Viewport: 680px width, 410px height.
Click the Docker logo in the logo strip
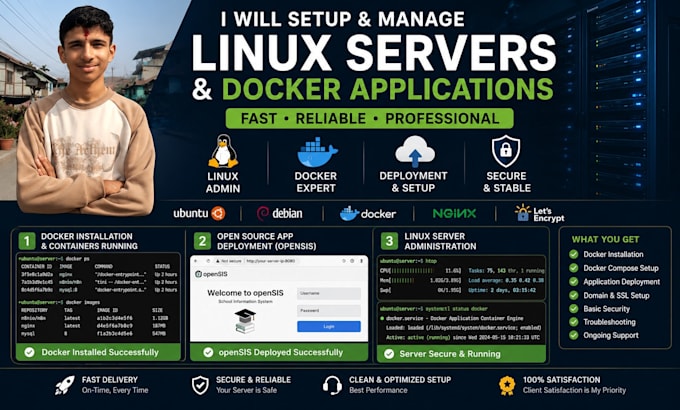pyautogui.click(x=367, y=213)
